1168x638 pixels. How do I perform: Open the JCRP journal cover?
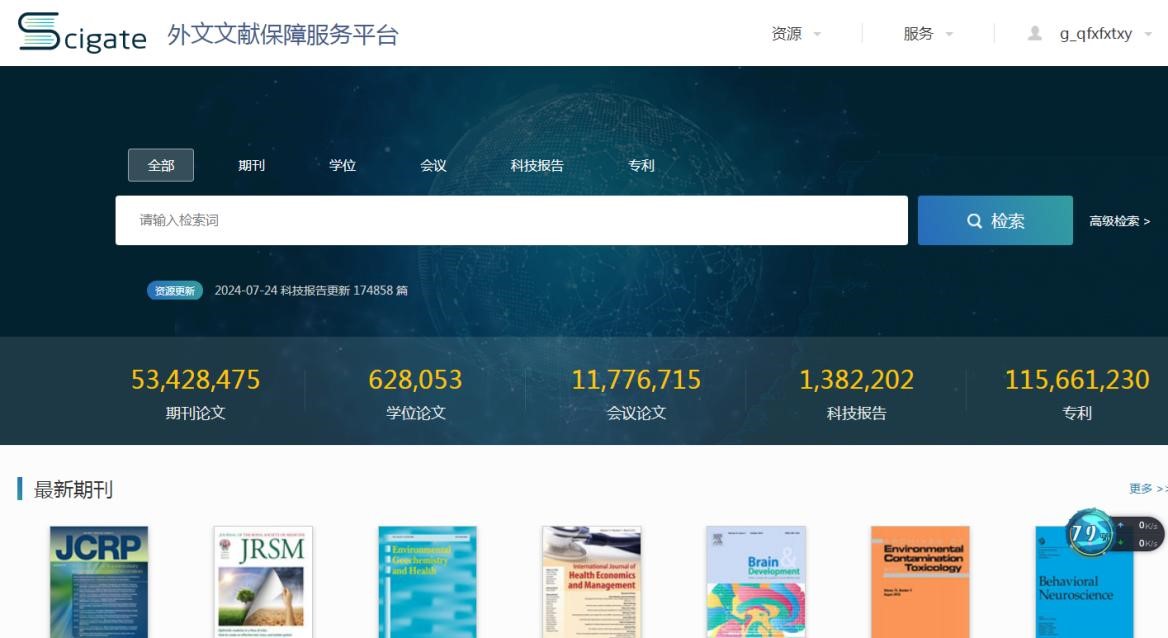[x=99, y=582]
